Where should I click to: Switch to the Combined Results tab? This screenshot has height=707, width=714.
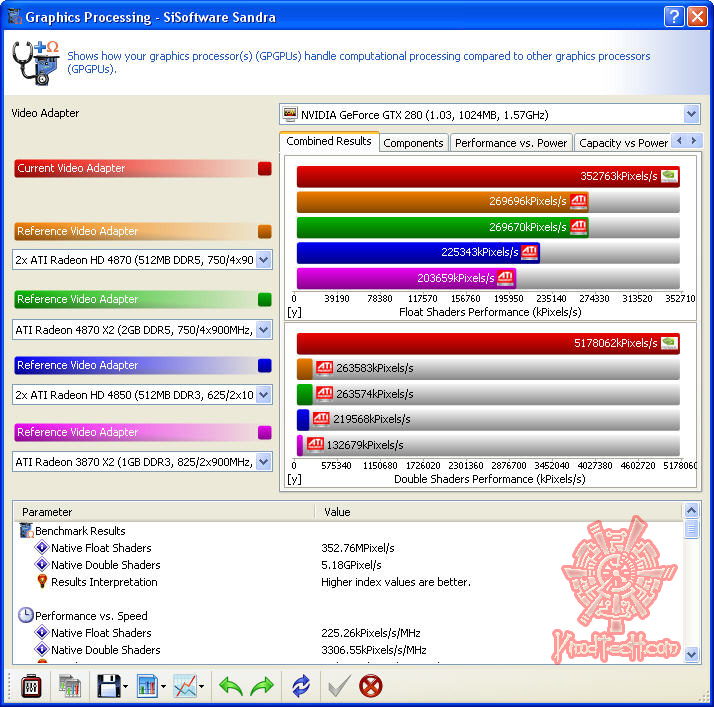click(x=329, y=142)
